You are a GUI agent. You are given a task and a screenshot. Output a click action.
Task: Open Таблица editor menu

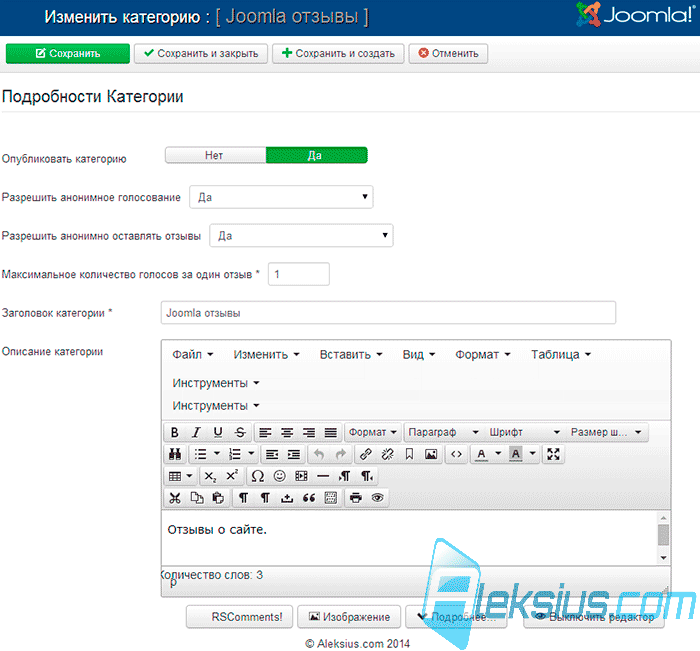(561, 355)
